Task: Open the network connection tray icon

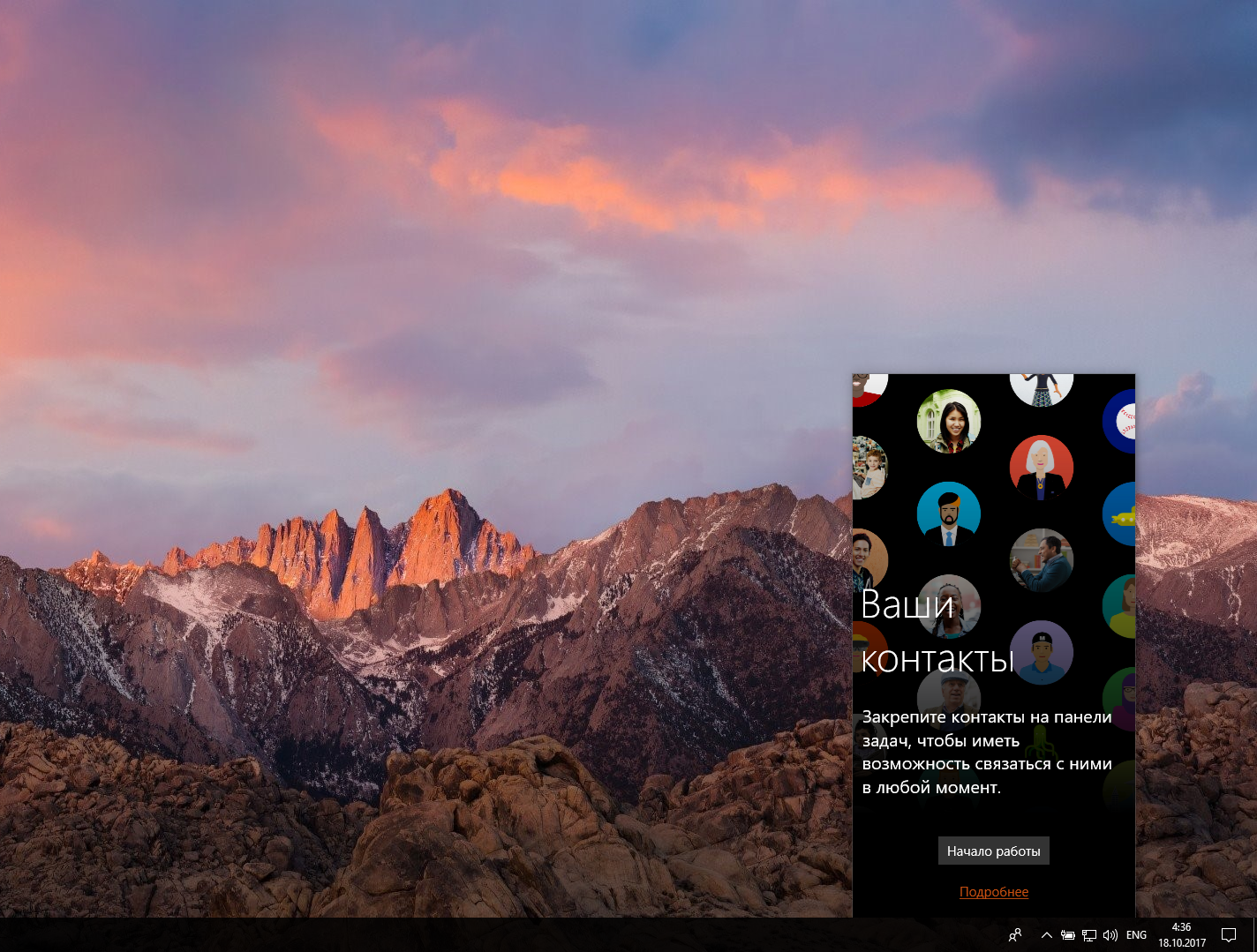Action: coord(1089,935)
